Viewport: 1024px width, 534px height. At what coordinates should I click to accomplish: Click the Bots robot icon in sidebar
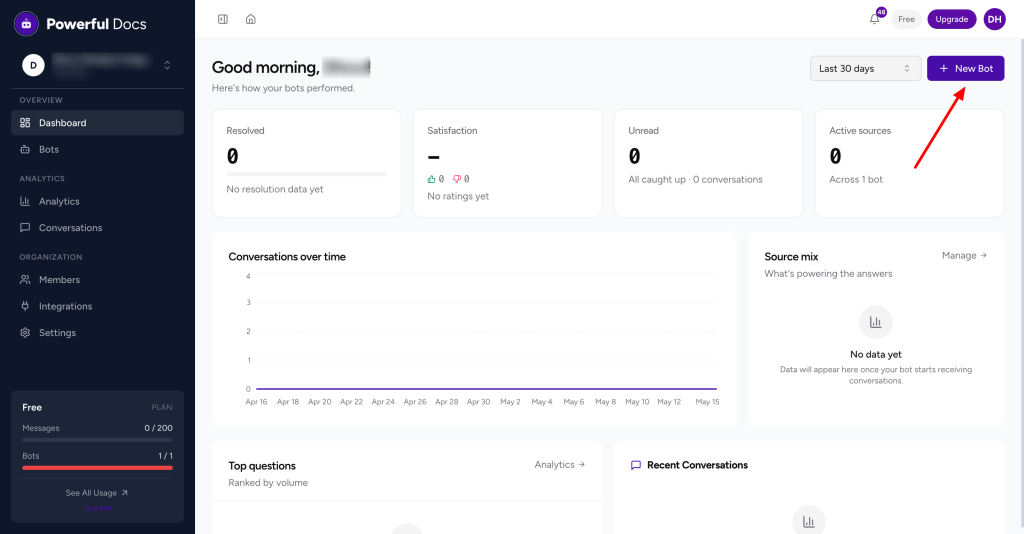point(25,149)
